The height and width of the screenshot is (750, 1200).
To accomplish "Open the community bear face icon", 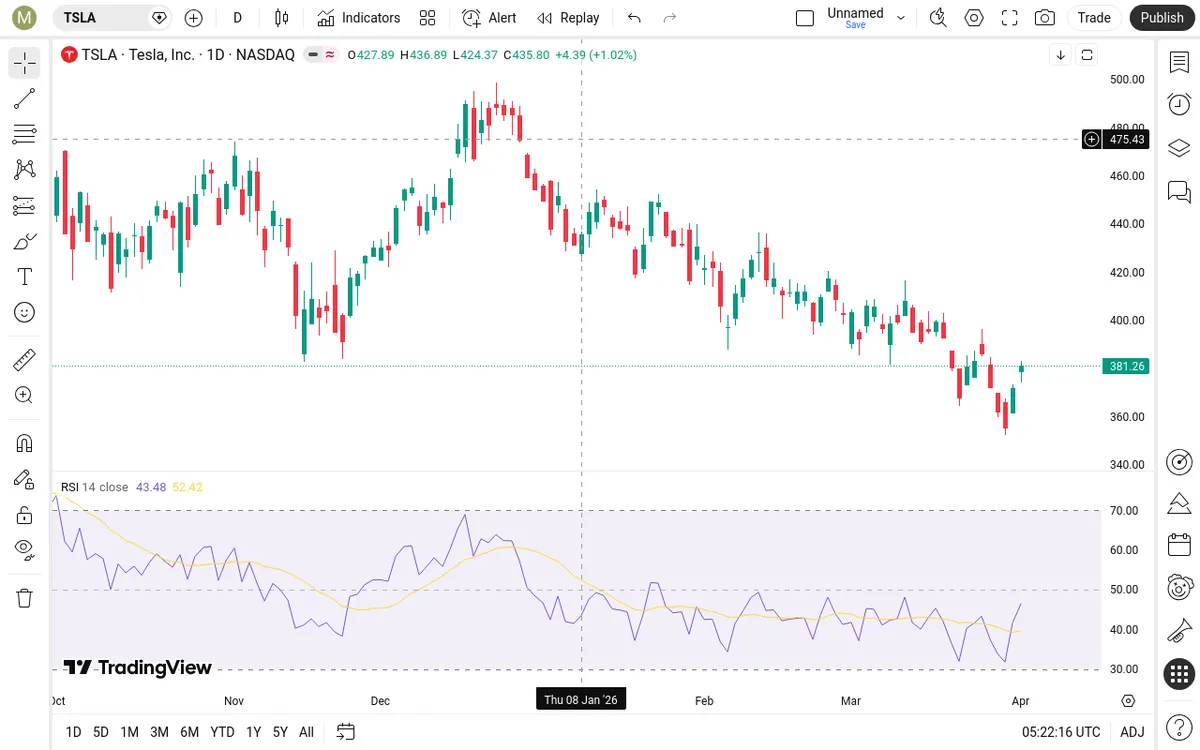I will coord(1179,588).
